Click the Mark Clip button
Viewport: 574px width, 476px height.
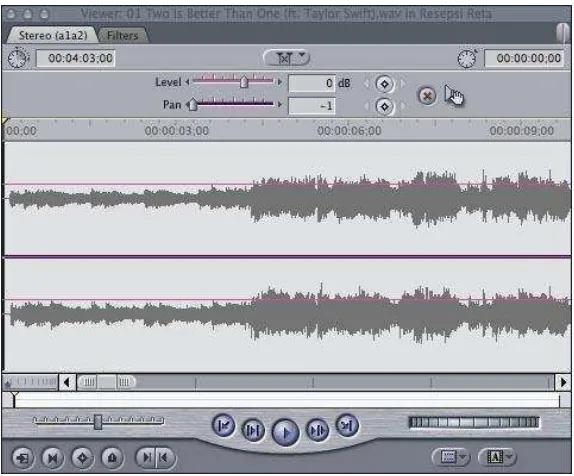tap(53, 458)
